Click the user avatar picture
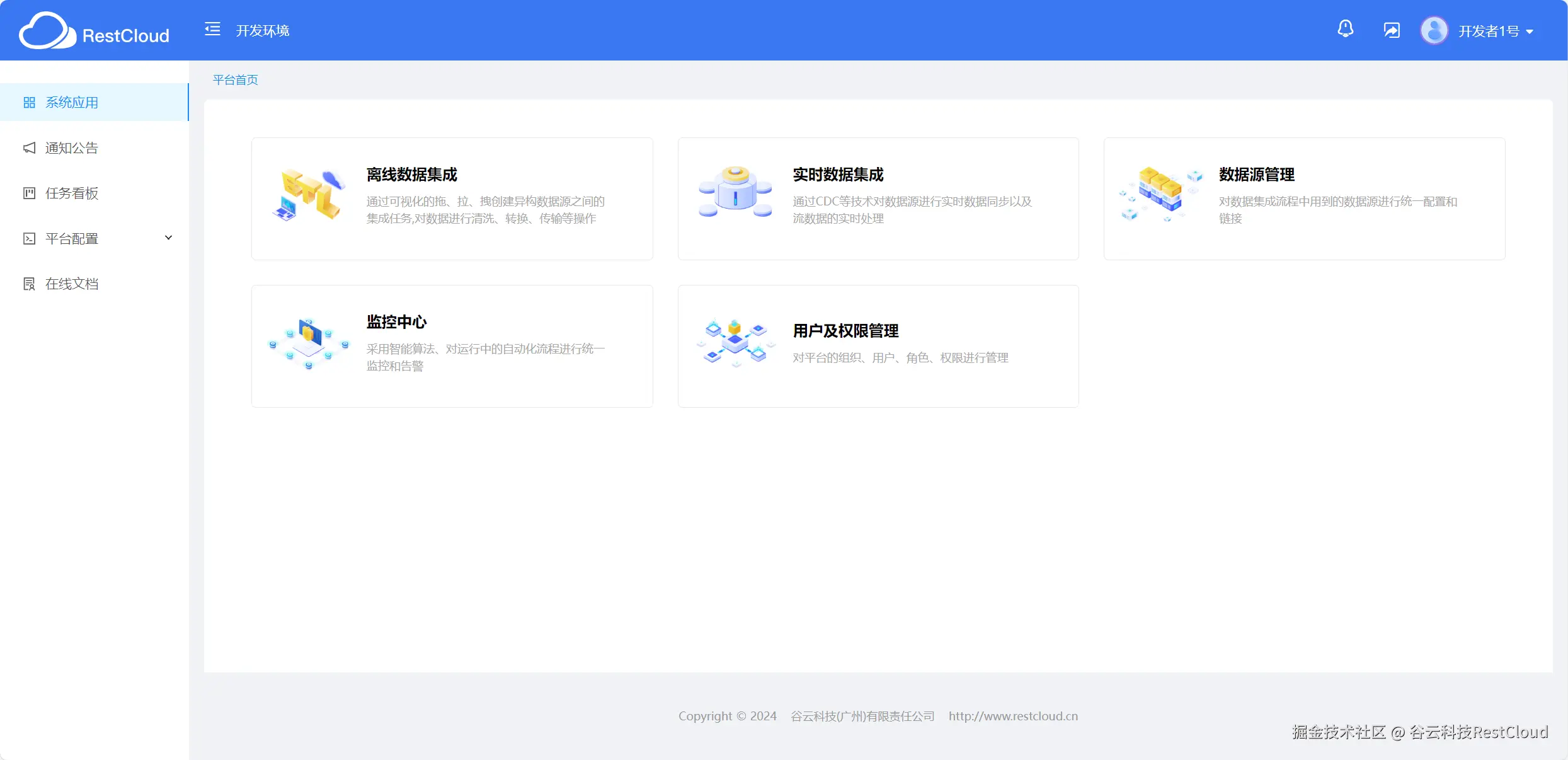The width and height of the screenshot is (1568, 760). click(x=1434, y=30)
